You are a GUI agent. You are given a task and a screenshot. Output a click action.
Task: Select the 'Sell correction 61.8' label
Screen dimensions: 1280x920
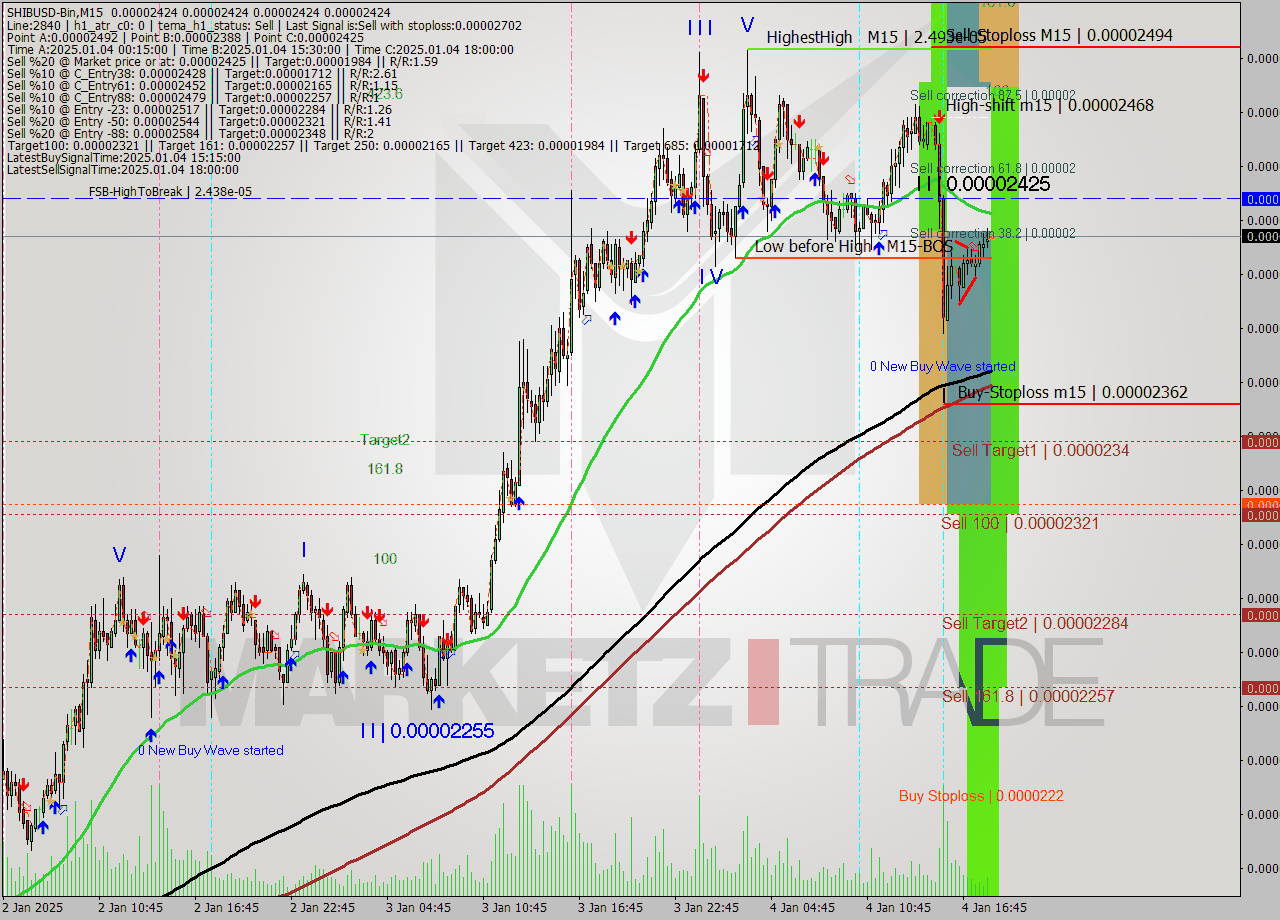click(x=993, y=168)
